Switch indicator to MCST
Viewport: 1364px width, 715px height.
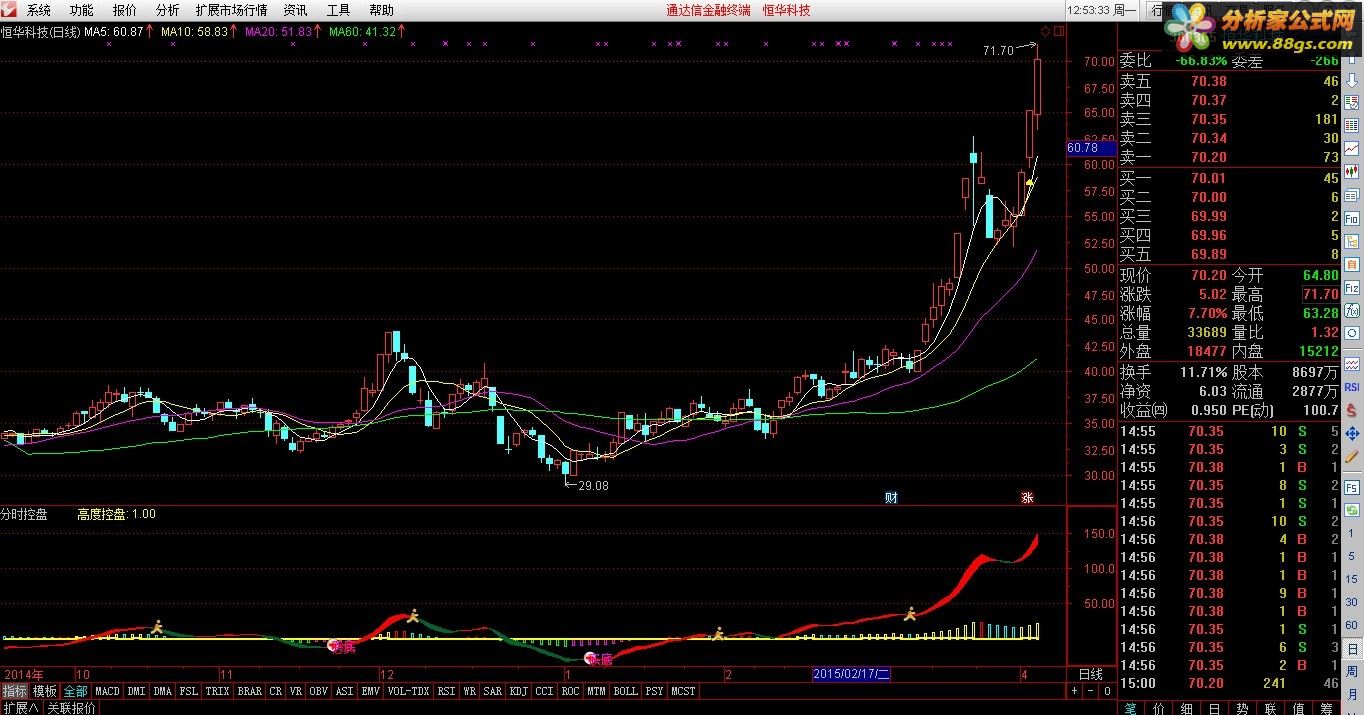683,691
